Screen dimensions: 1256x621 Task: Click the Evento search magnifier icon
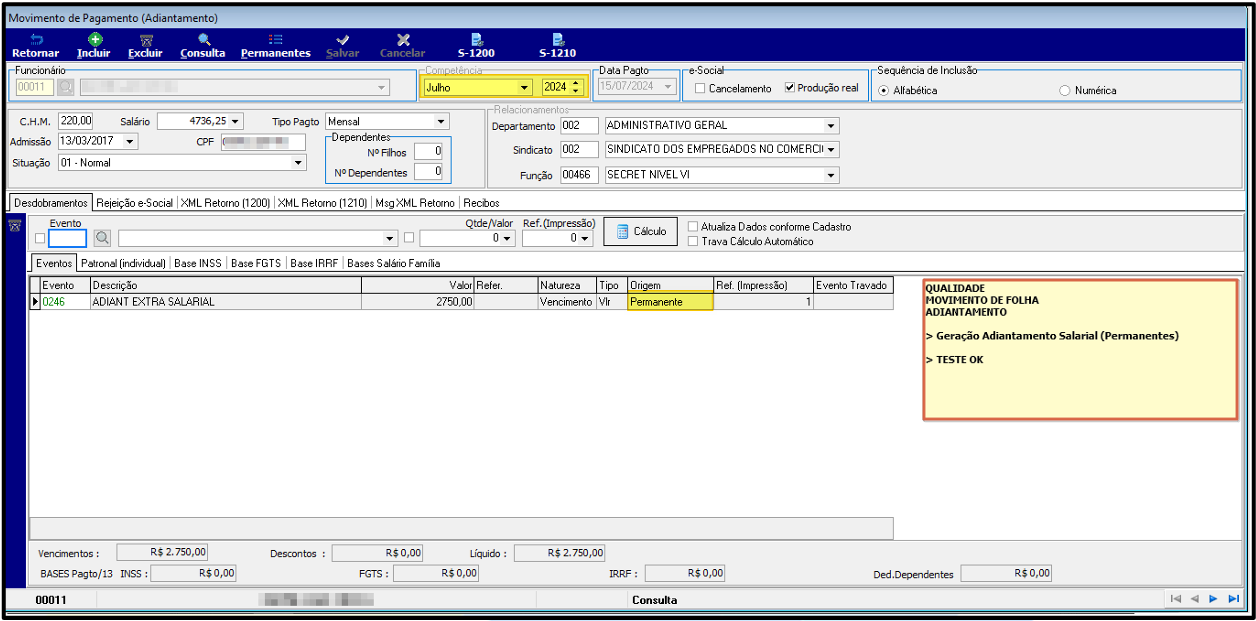coord(103,238)
